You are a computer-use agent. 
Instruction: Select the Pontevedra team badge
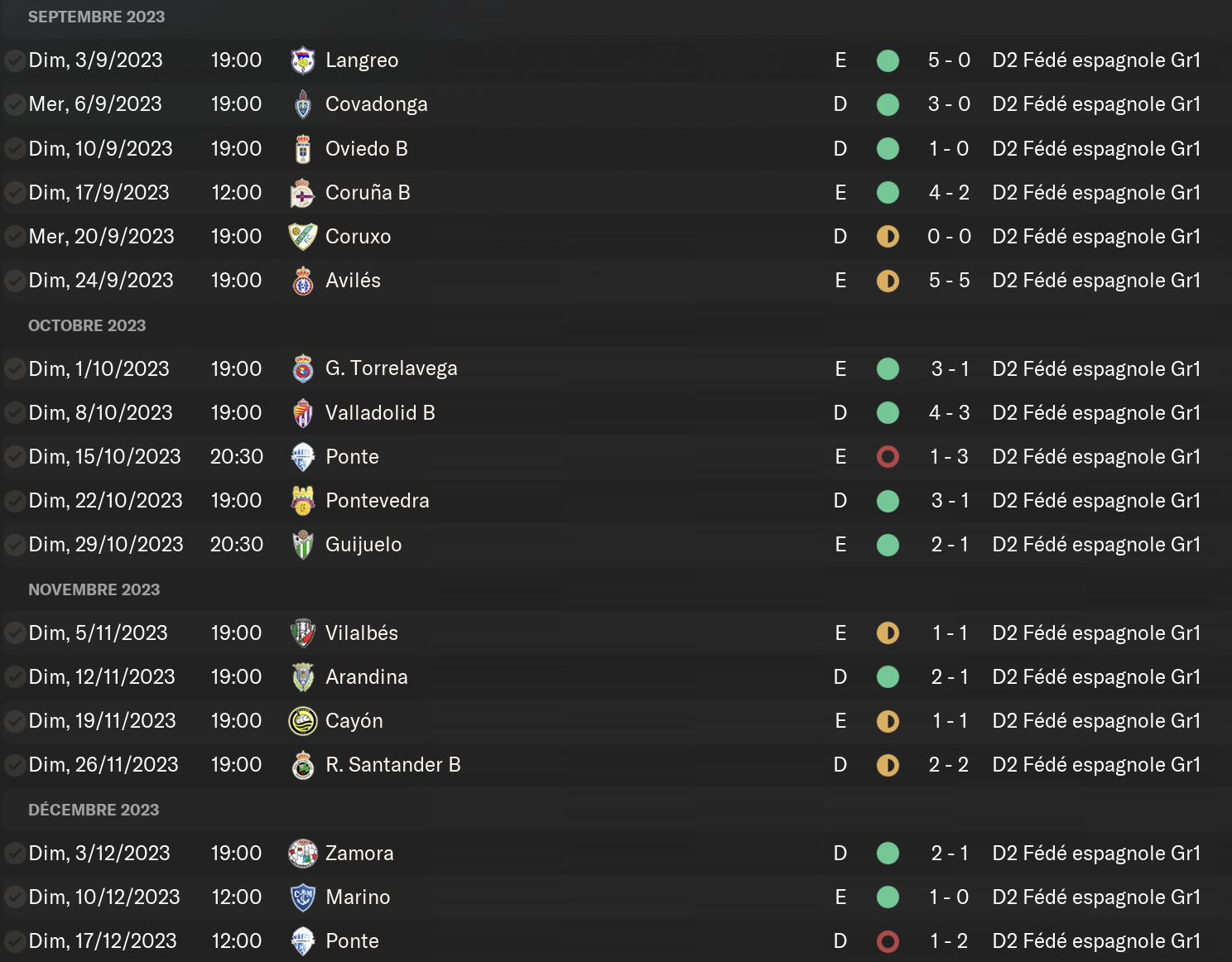click(x=303, y=501)
